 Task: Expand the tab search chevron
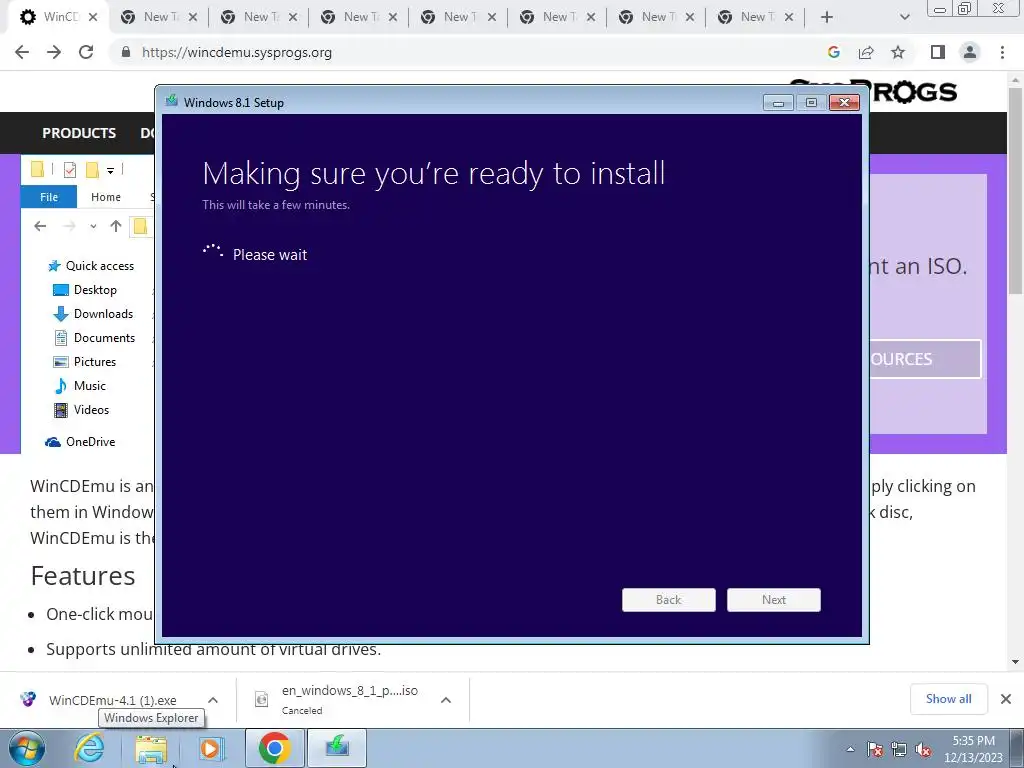[904, 17]
